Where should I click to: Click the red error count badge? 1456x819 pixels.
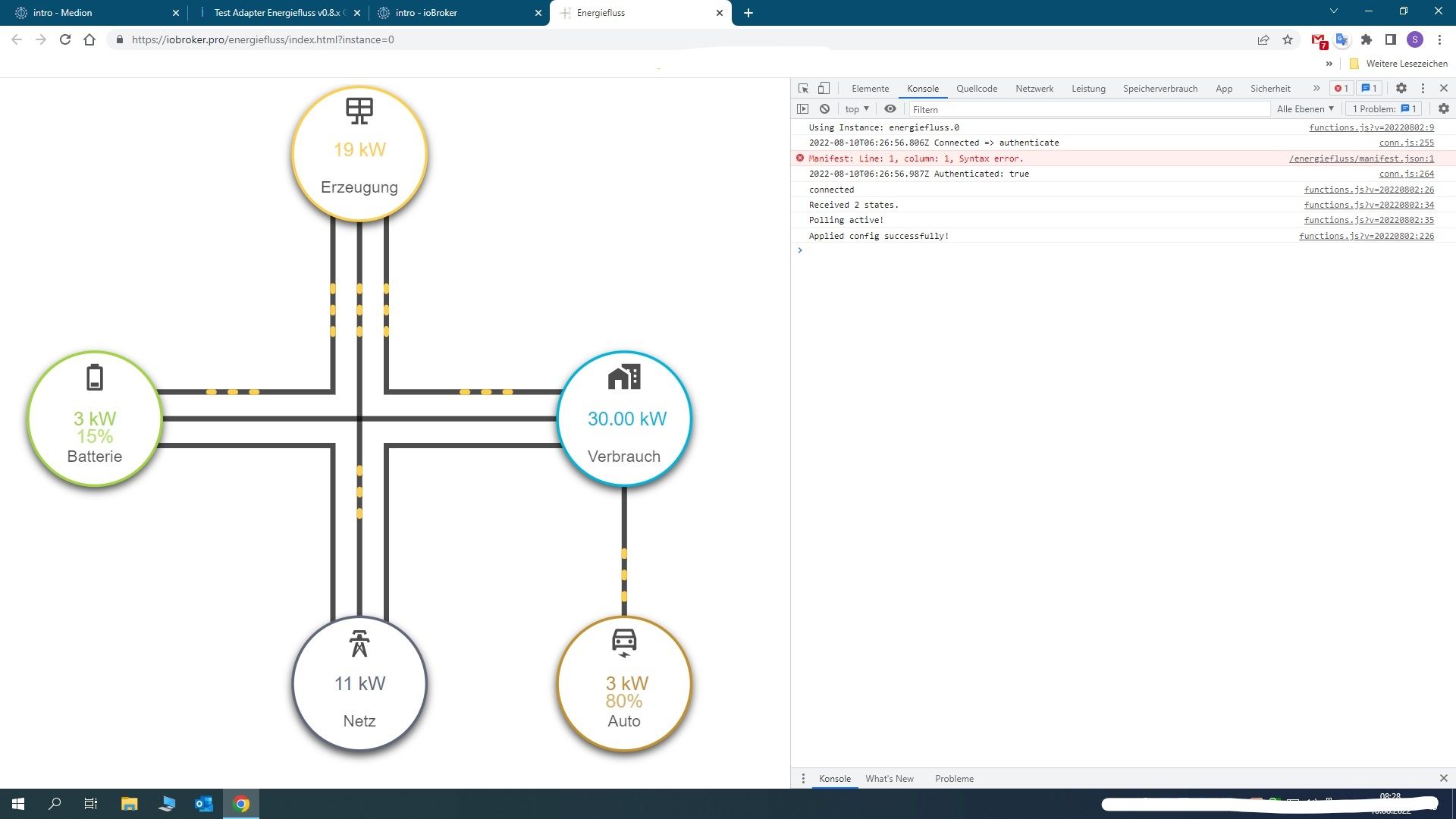click(x=1341, y=89)
